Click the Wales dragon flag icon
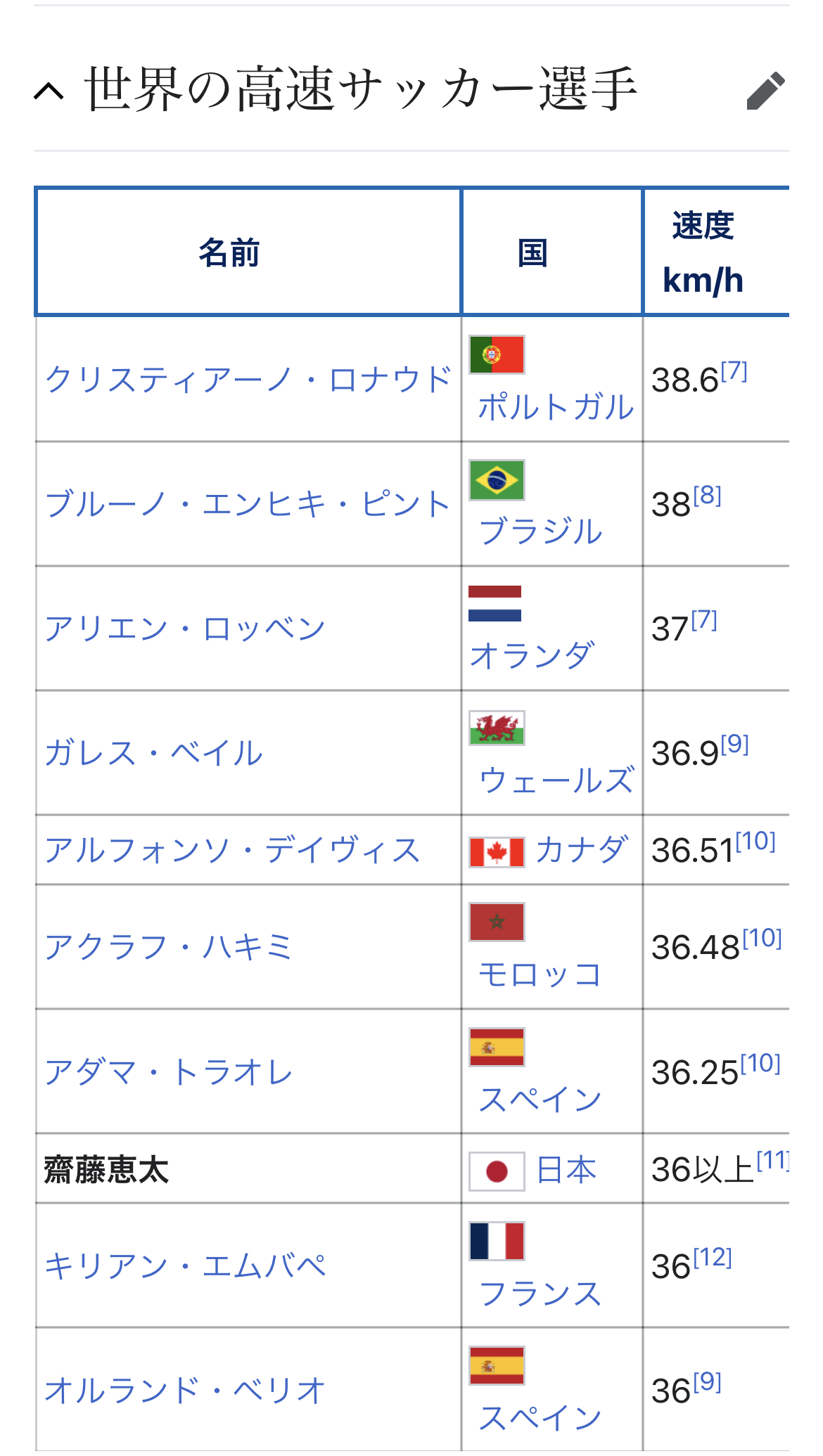This screenshot has height=1456, width=823. point(497,728)
